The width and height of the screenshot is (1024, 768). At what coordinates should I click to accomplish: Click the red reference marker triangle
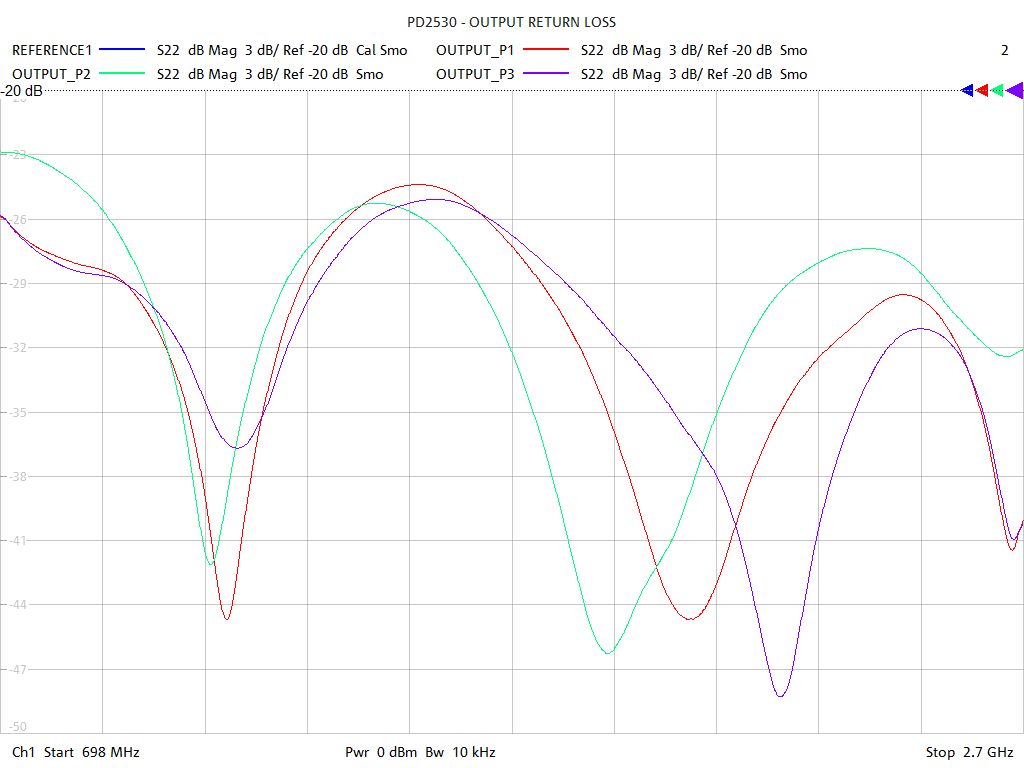point(982,91)
